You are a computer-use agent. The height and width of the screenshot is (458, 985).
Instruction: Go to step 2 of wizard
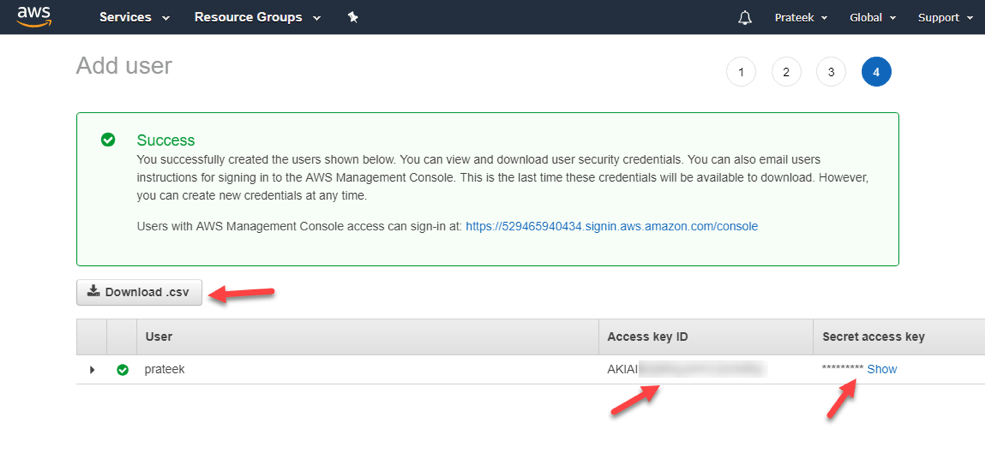tap(786, 72)
